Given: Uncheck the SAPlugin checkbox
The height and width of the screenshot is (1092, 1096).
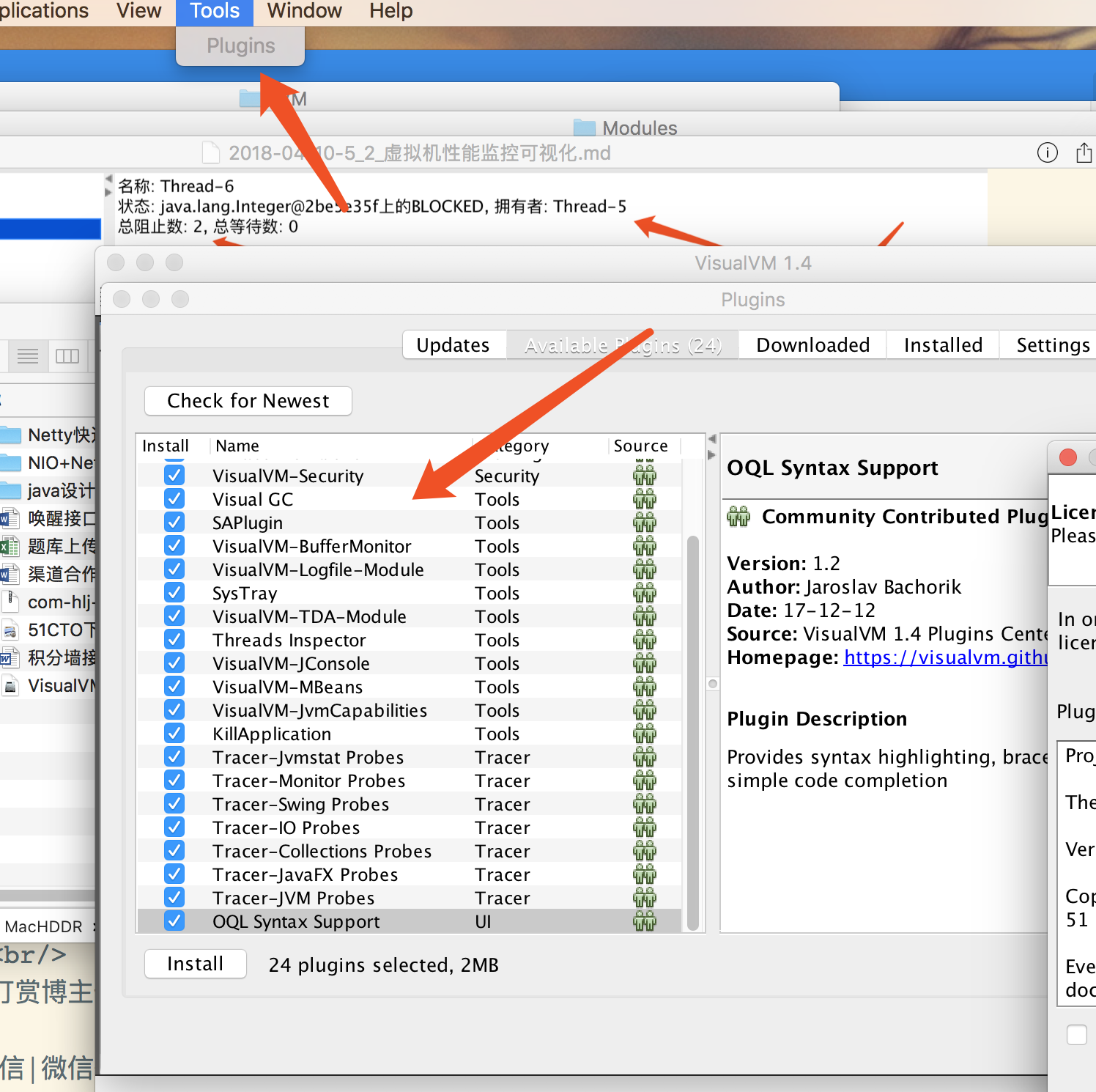Looking at the screenshot, I should point(174,523).
